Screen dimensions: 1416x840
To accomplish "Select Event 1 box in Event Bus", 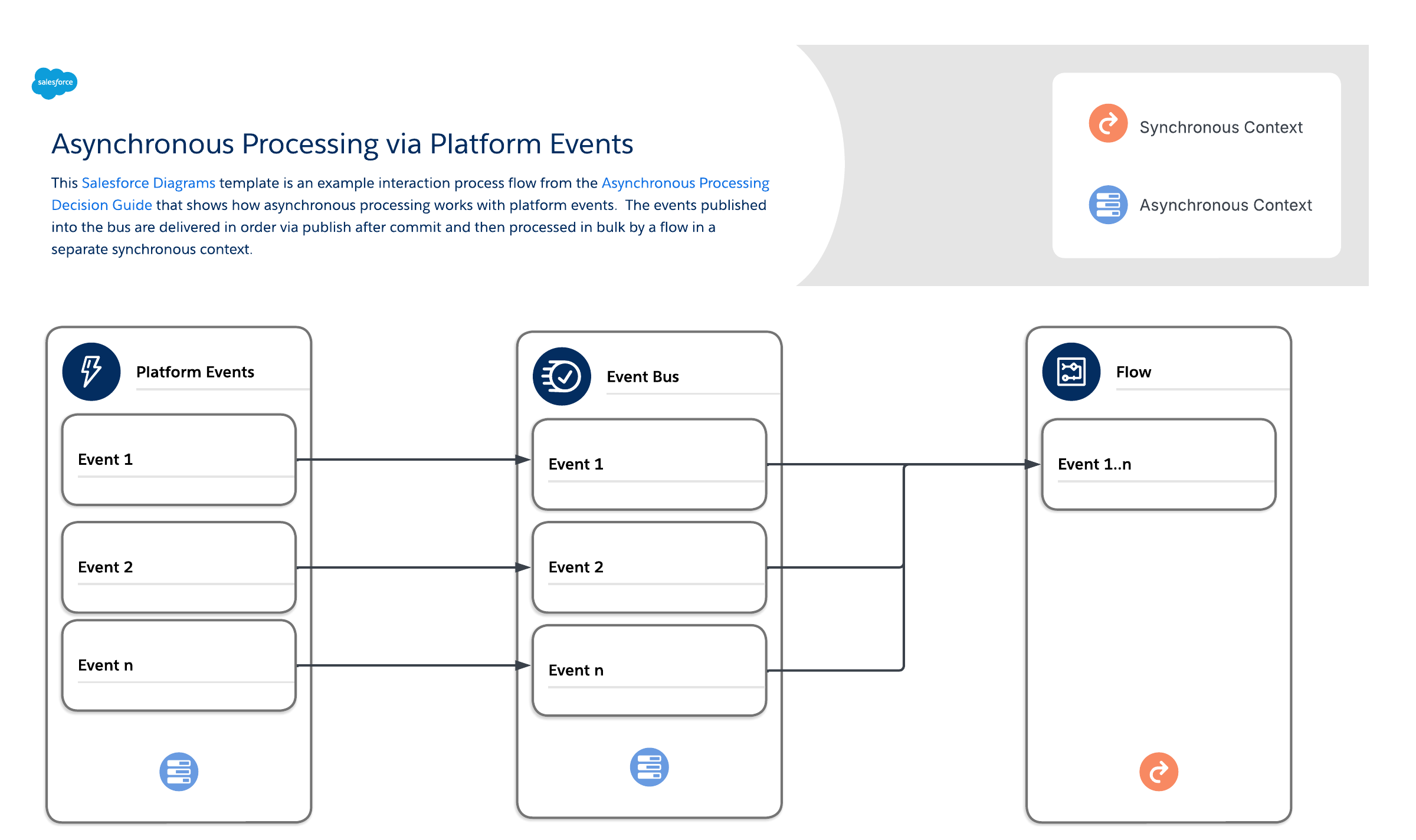I will pos(649,464).
